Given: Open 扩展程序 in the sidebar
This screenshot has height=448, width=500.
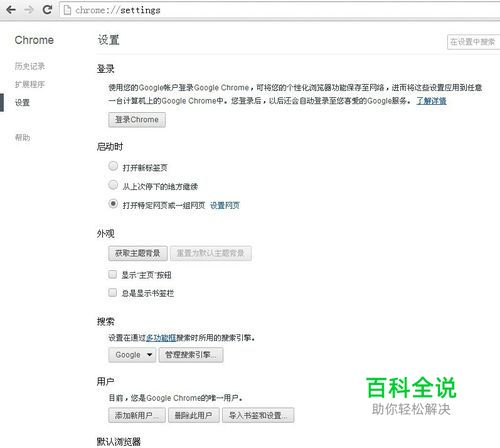Looking at the screenshot, I should click(30, 84).
